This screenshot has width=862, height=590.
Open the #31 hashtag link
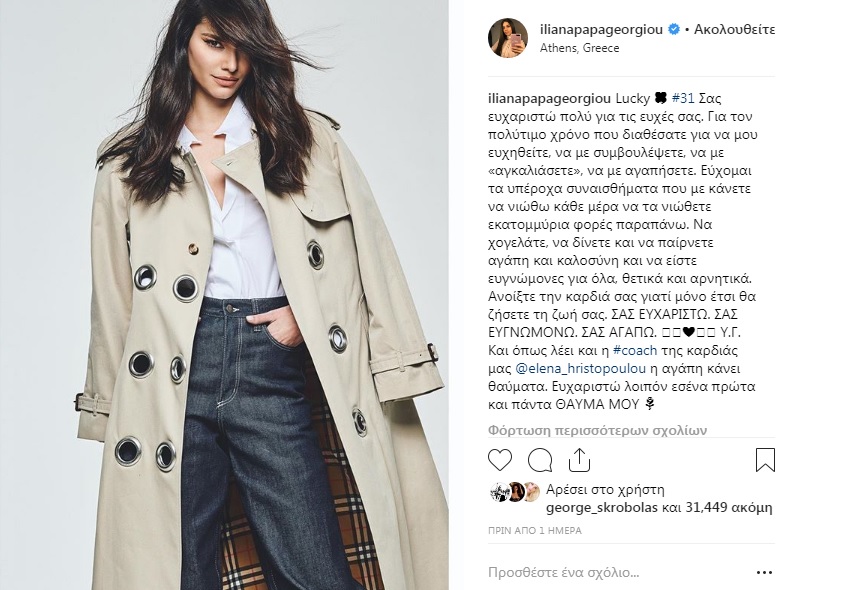683,98
